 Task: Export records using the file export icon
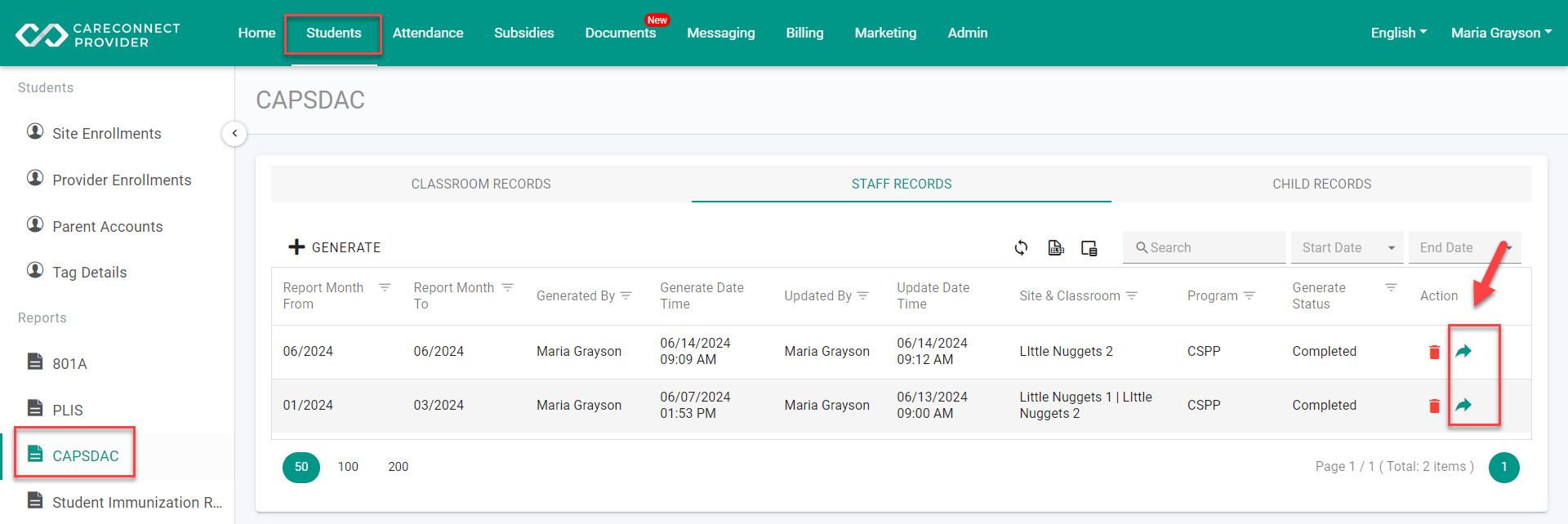[1056, 247]
